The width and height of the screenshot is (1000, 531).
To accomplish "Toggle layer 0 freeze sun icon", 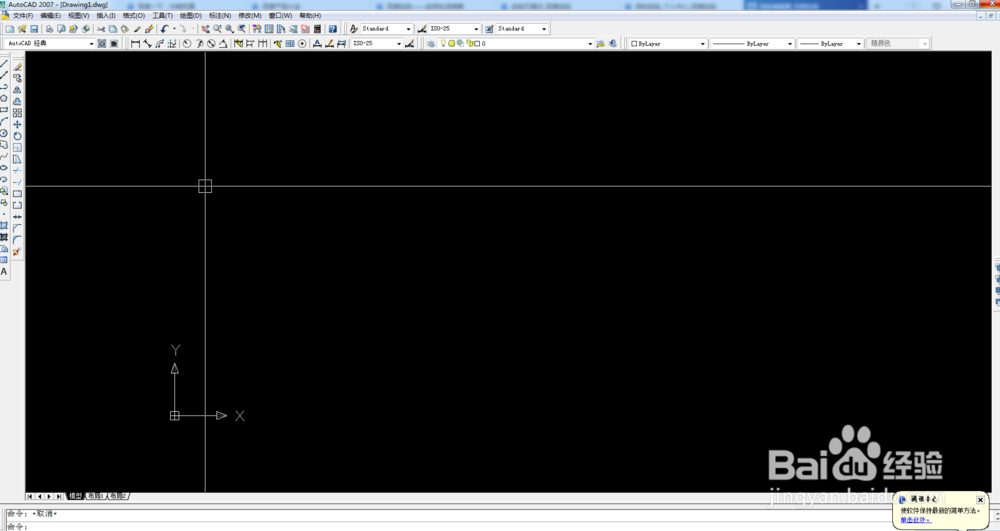I will 452,43.
